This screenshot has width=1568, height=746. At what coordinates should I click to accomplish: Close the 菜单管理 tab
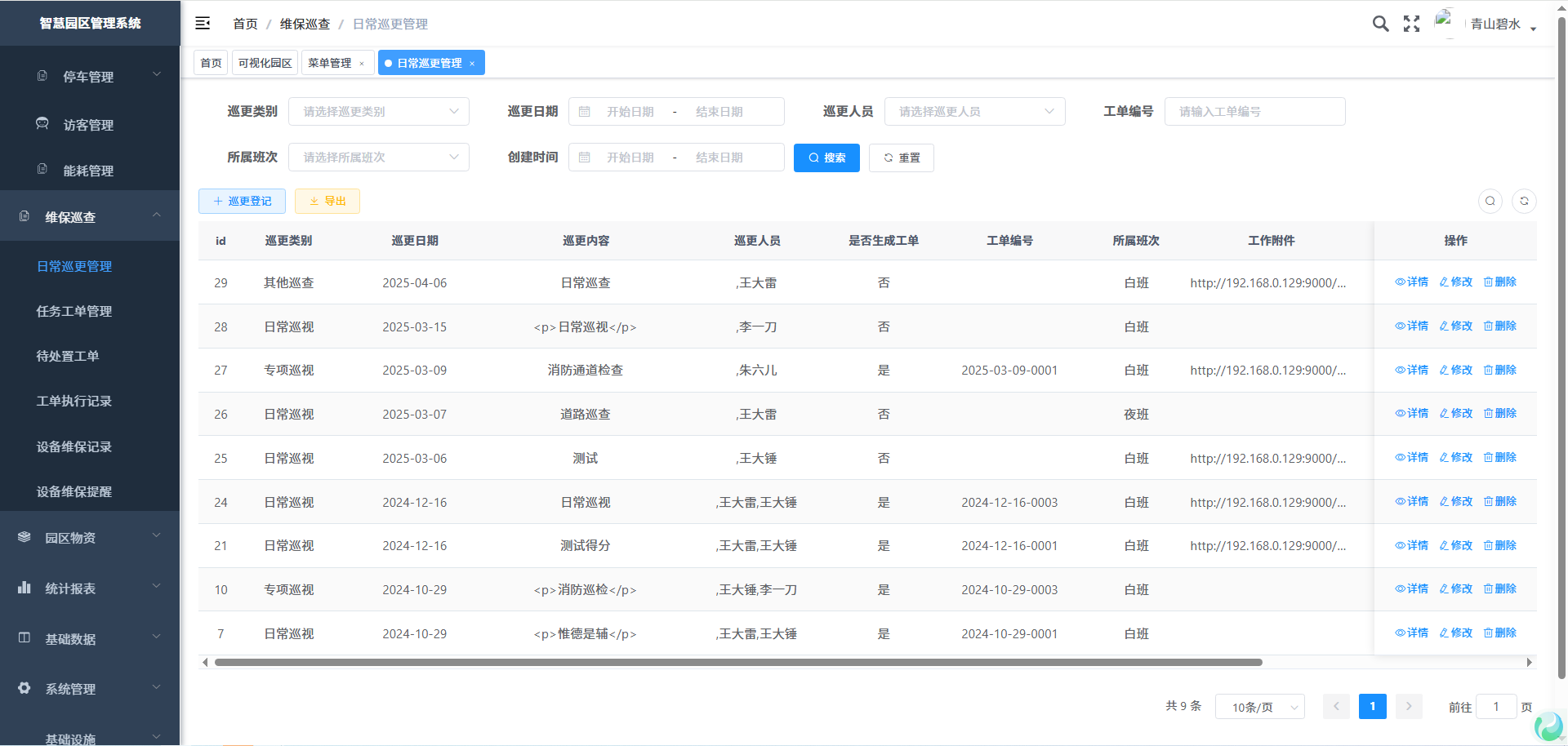(362, 64)
